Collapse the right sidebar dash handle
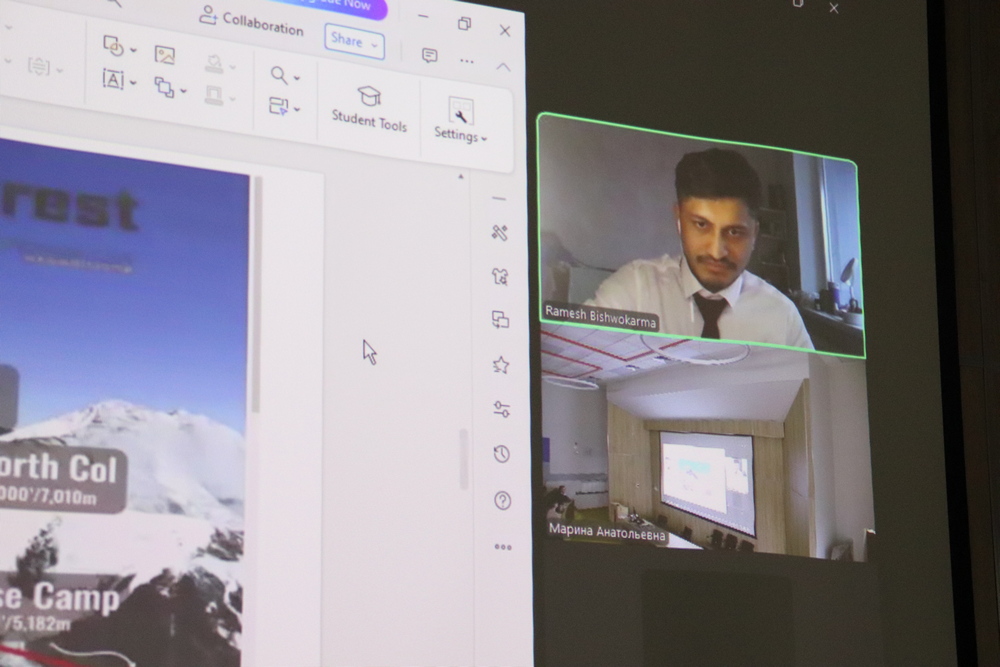This screenshot has height=667, width=1000. pos(499,199)
